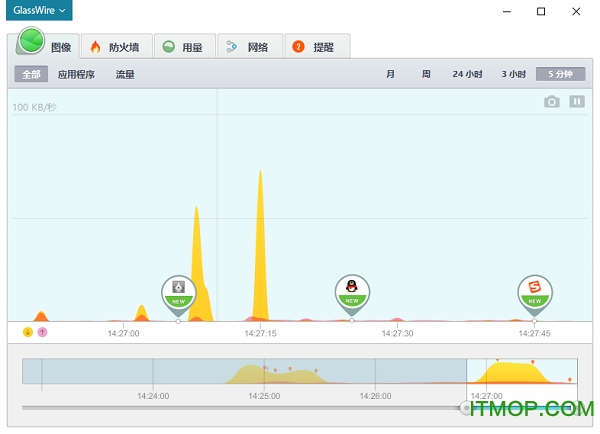Click the timeline slider handle

[466, 408]
